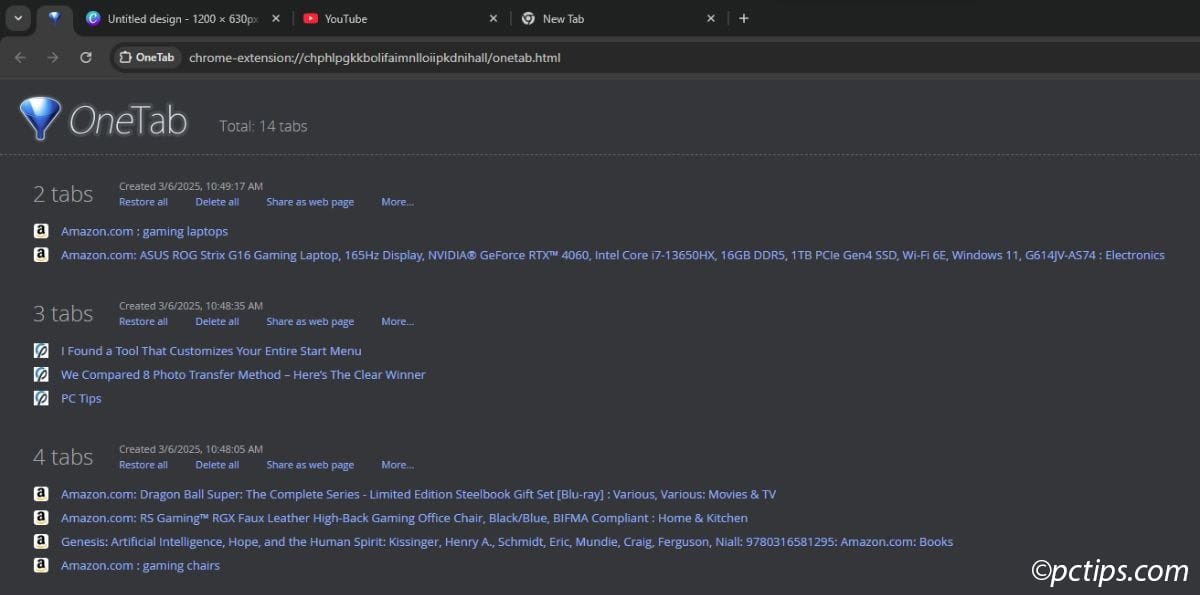Screen dimensions: 1200x595
Task: Click the pinned tab icon at the far left
Action: (55, 18)
